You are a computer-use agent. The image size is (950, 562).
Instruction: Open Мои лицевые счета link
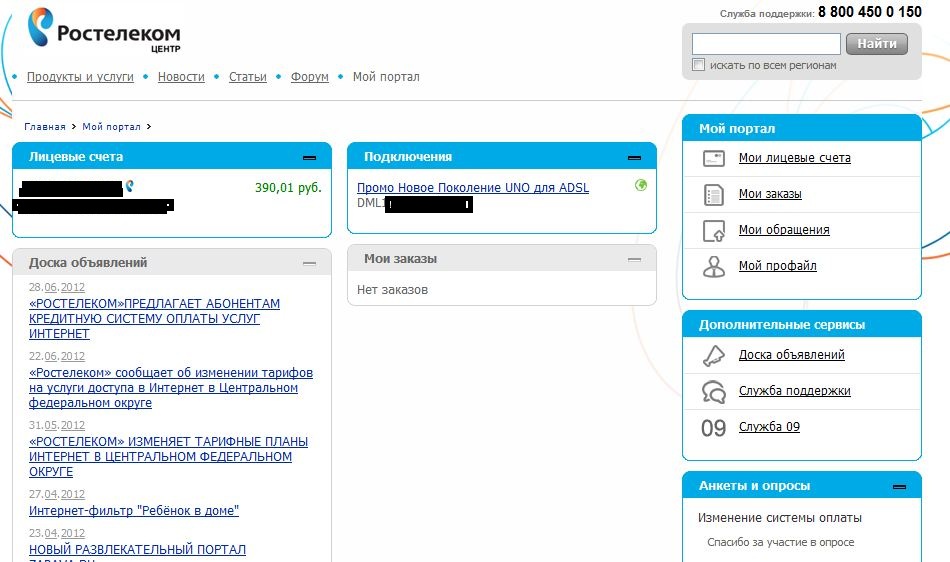tap(794, 158)
